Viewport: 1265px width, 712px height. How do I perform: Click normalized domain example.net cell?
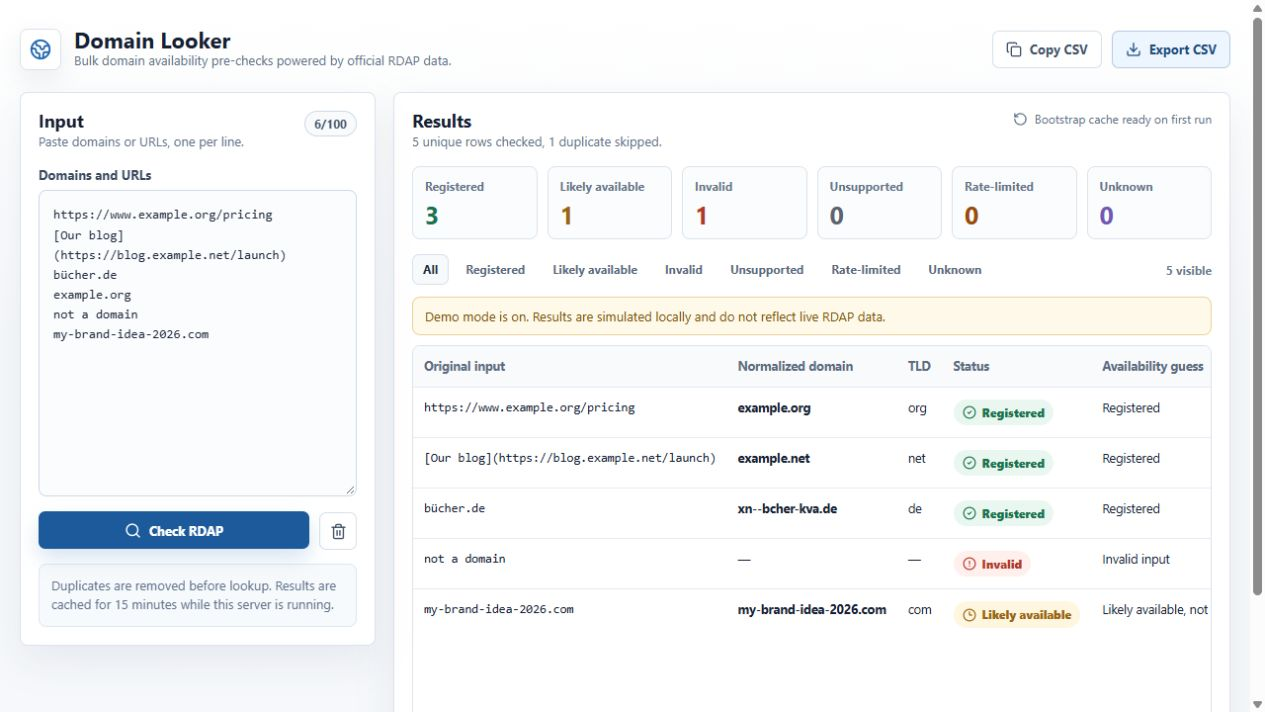coord(774,459)
